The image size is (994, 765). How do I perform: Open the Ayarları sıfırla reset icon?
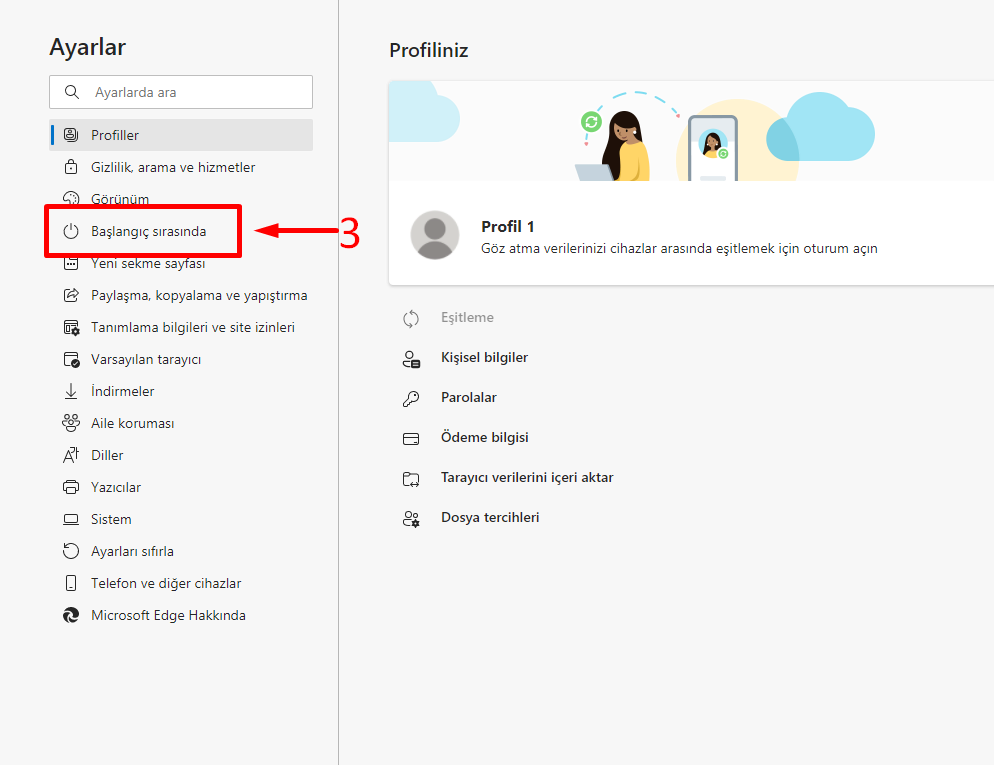(x=71, y=551)
